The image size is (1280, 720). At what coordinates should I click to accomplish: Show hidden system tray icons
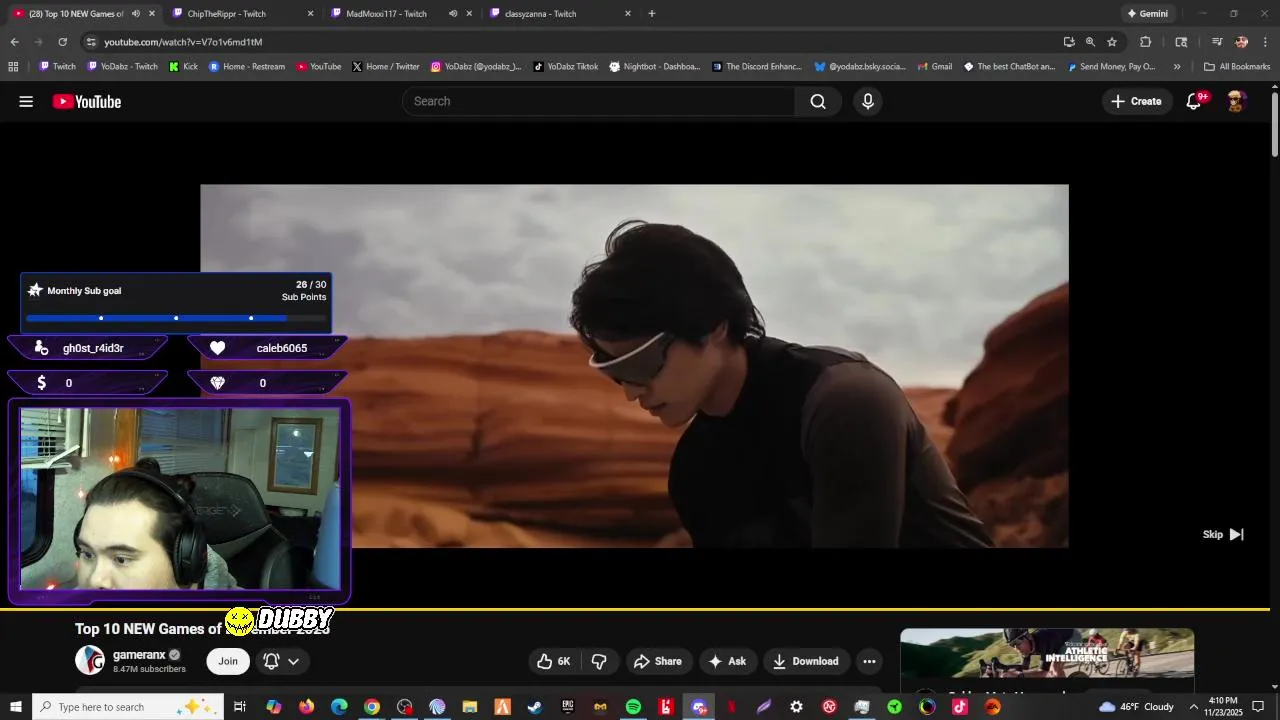click(1193, 707)
